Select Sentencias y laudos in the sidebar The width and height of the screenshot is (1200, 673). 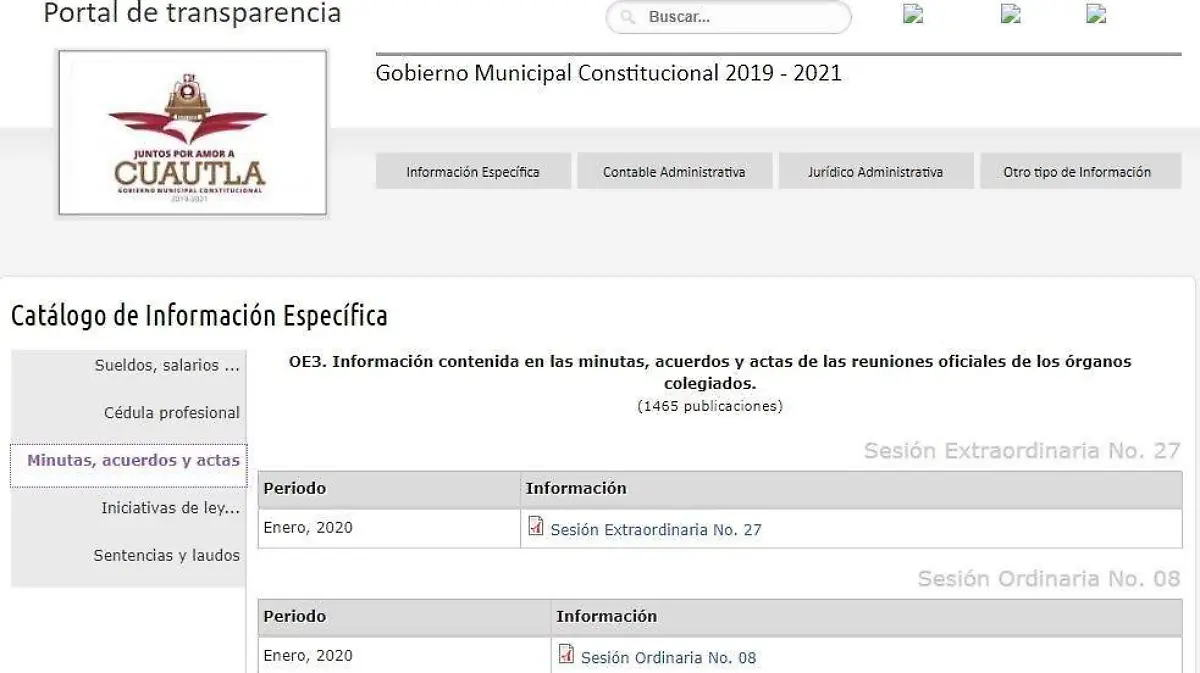point(166,555)
